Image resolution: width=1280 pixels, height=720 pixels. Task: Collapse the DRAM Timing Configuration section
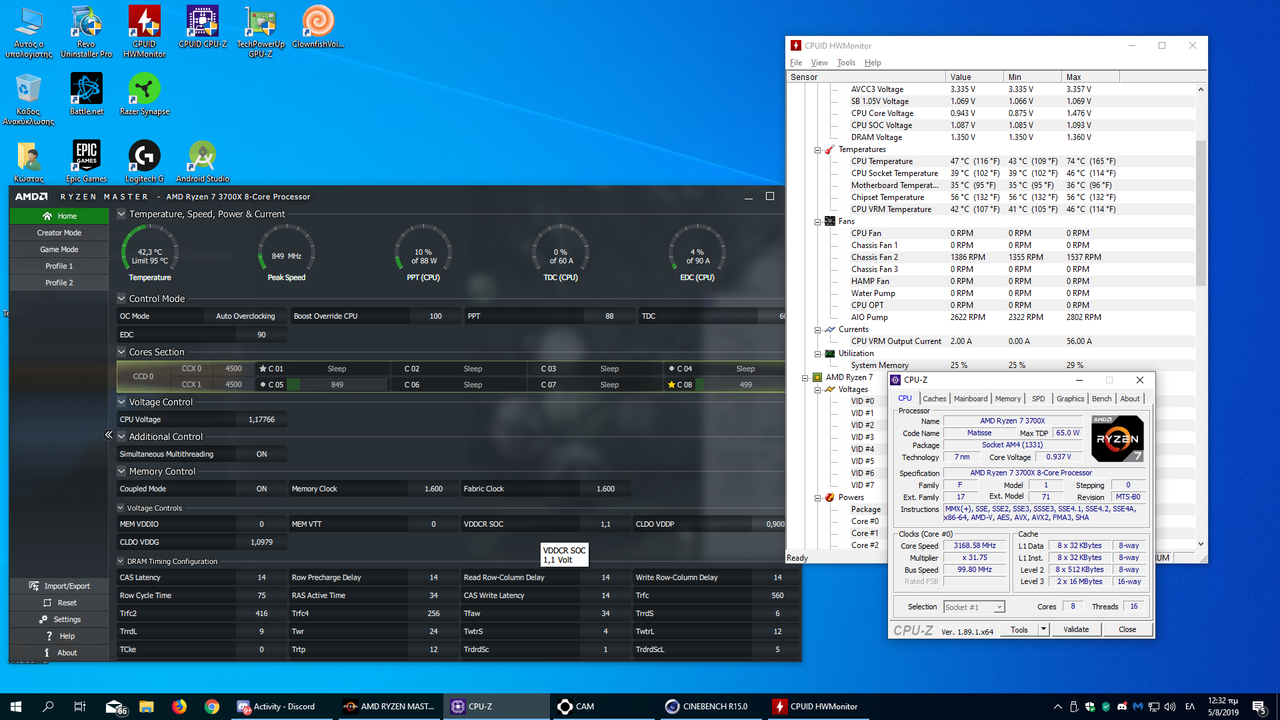point(121,561)
